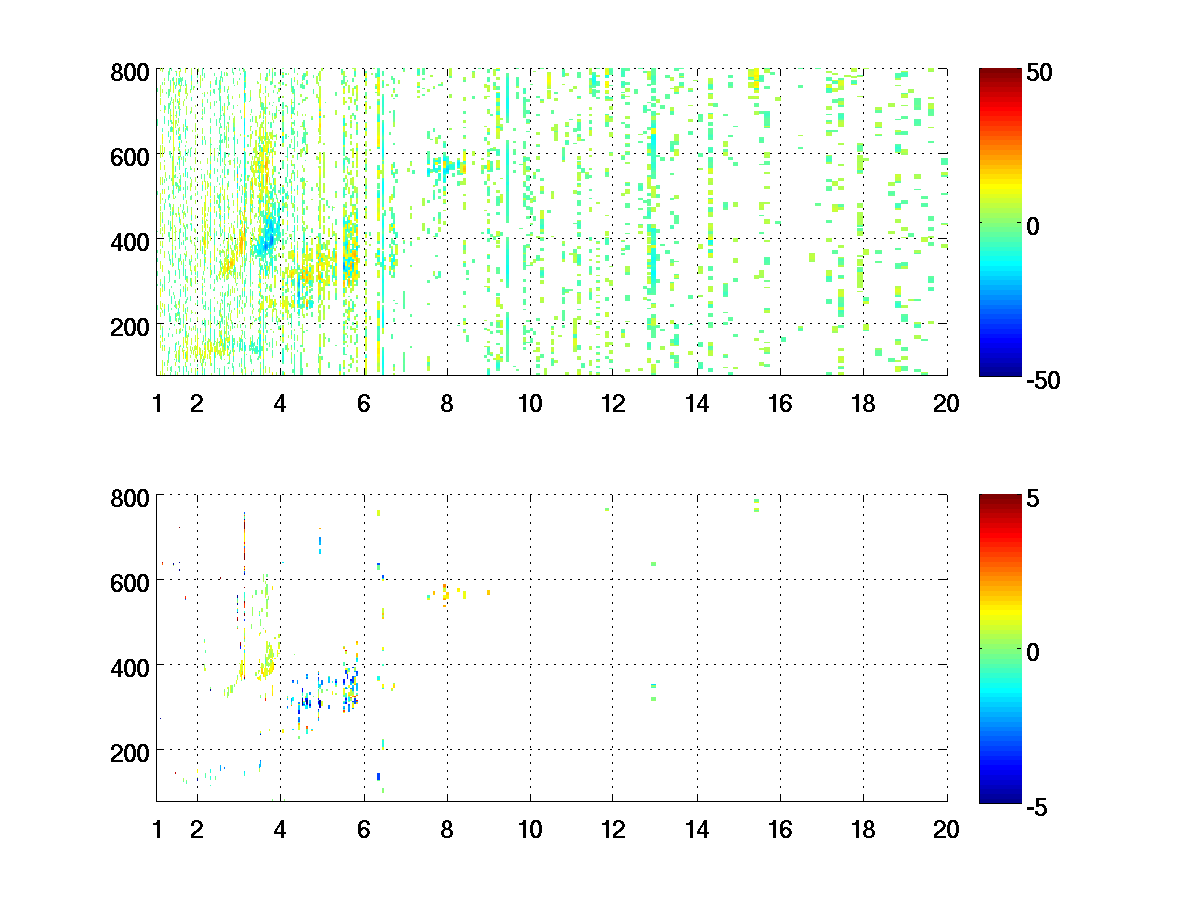Viewport: 1200px width, 900px height.
Task: Click the '0' label on bottom colorbar
Action: click(x=1034, y=651)
